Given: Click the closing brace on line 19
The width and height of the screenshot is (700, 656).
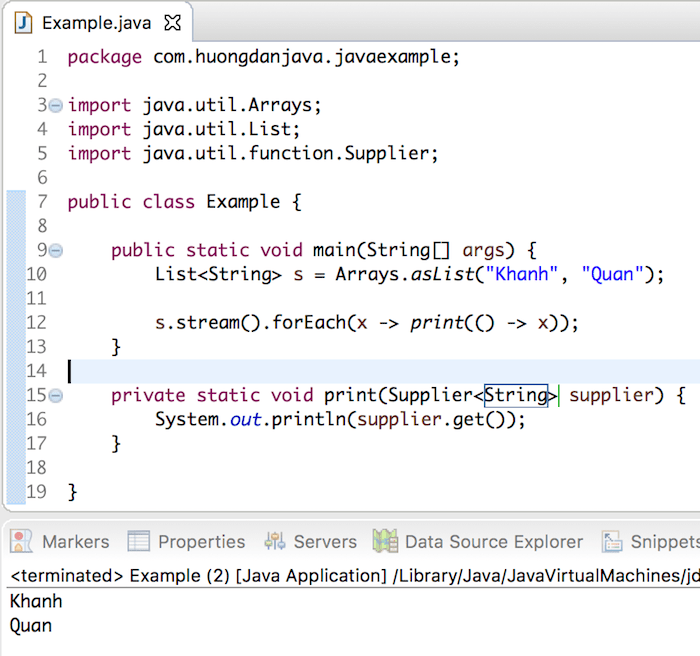Looking at the screenshot, I should click(73, 492).
